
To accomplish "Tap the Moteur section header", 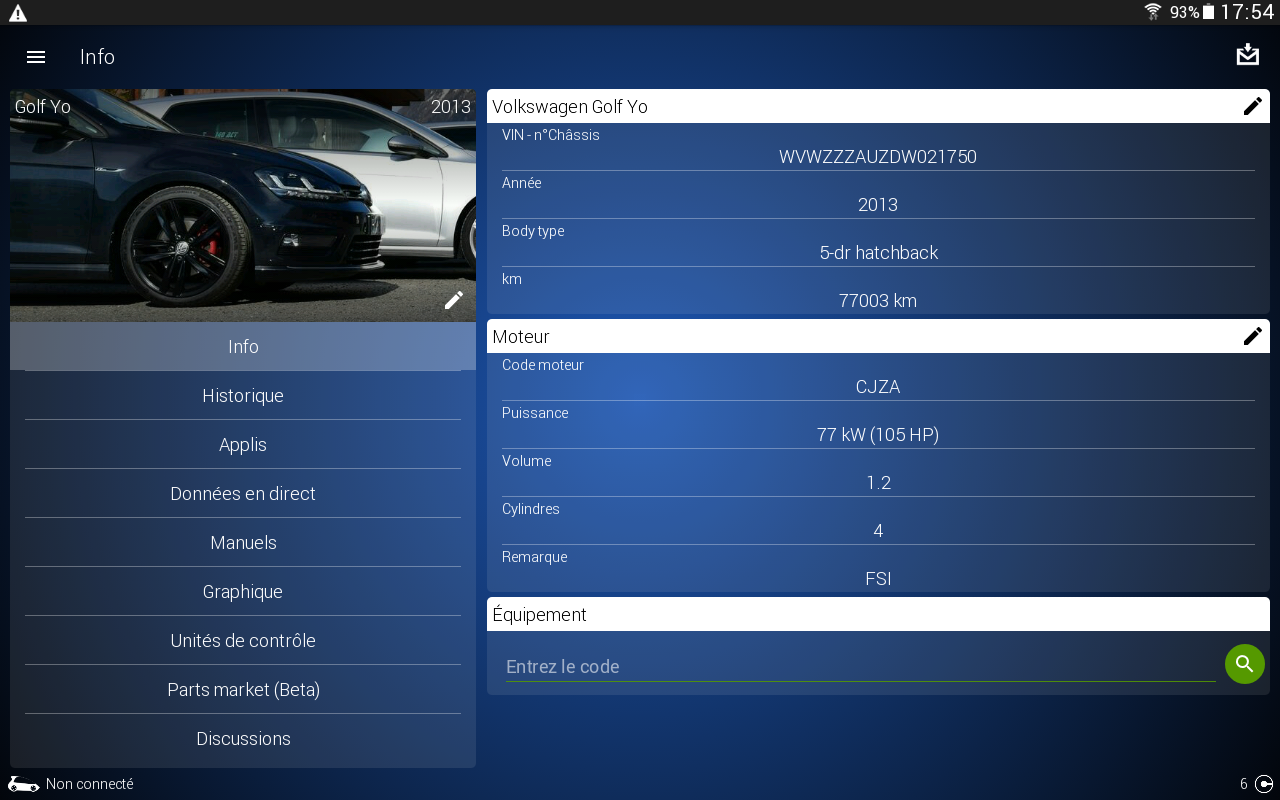I will click(878, 336).
